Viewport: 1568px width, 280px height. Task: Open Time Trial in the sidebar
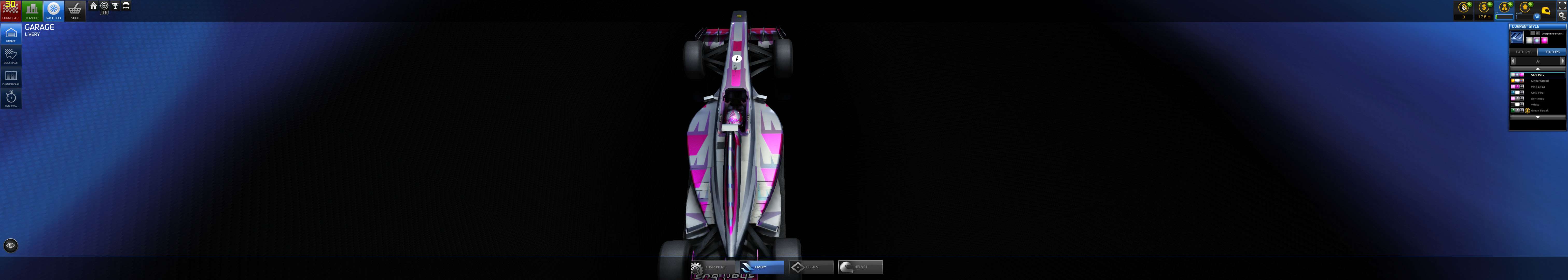click(11, 99)
